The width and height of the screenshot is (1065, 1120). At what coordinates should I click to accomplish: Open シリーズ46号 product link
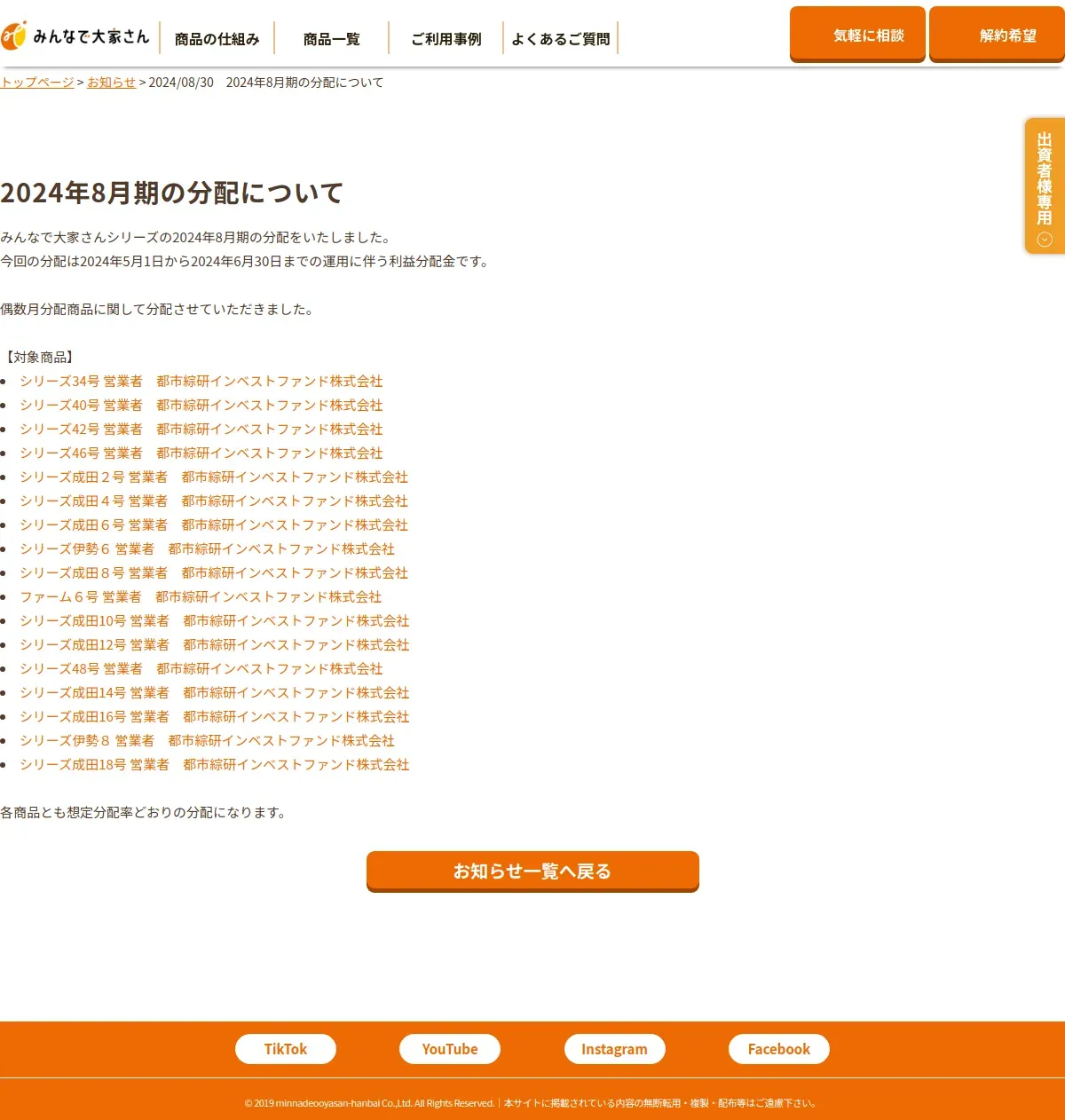201,454
